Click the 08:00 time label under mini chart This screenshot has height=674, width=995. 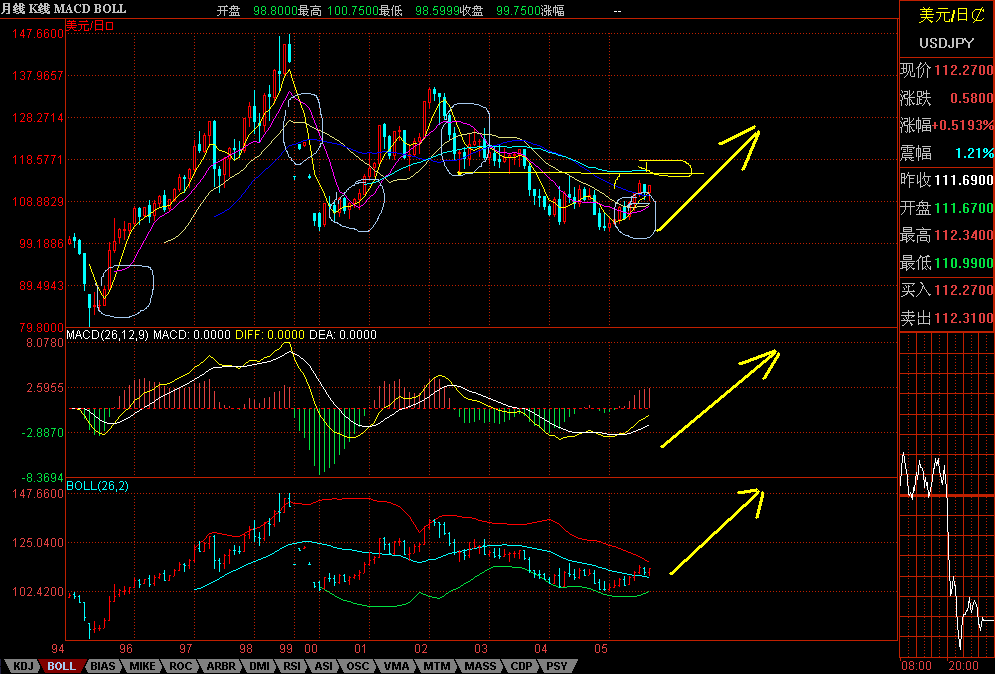coord(916,666)
